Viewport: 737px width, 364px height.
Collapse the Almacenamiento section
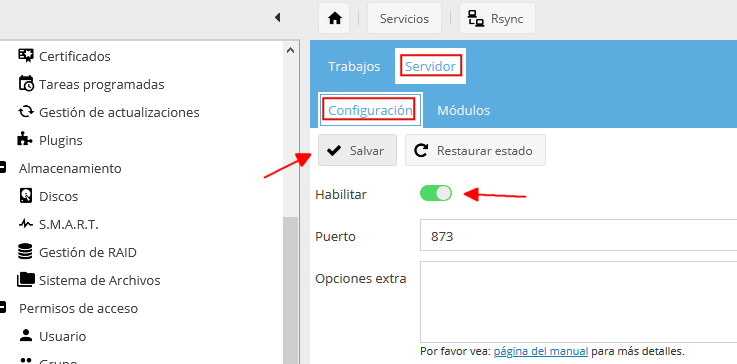(2, 167)
